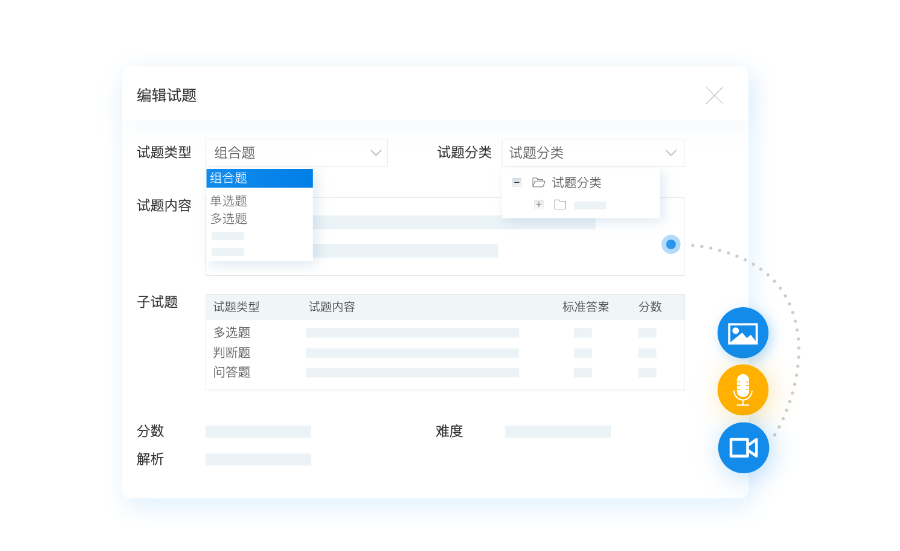
Task: Select 组合题 from the dropdown list
Action: click(x=259, y=178)
